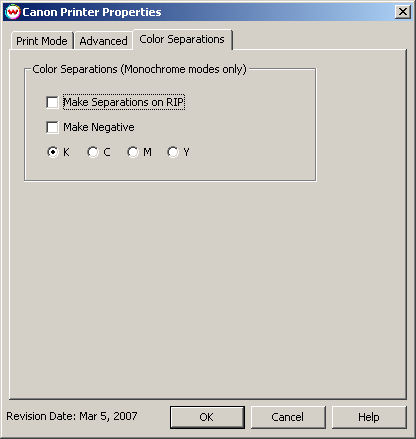
Task: Click the Make Negative label text
Action: (99, 127)
